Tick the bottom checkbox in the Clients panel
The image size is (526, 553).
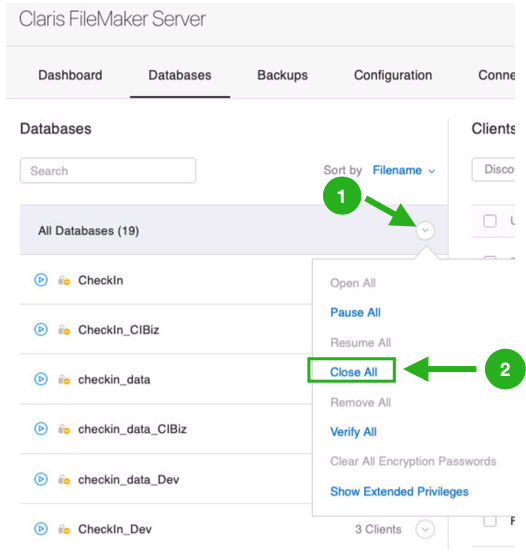[490, 521]
